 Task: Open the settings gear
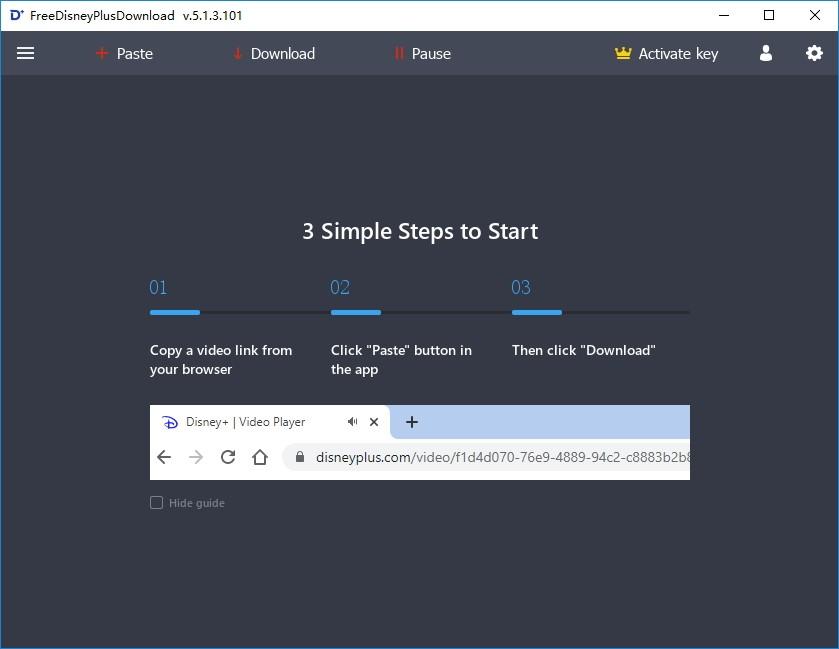pyautogui.click(x=814, y=53)
